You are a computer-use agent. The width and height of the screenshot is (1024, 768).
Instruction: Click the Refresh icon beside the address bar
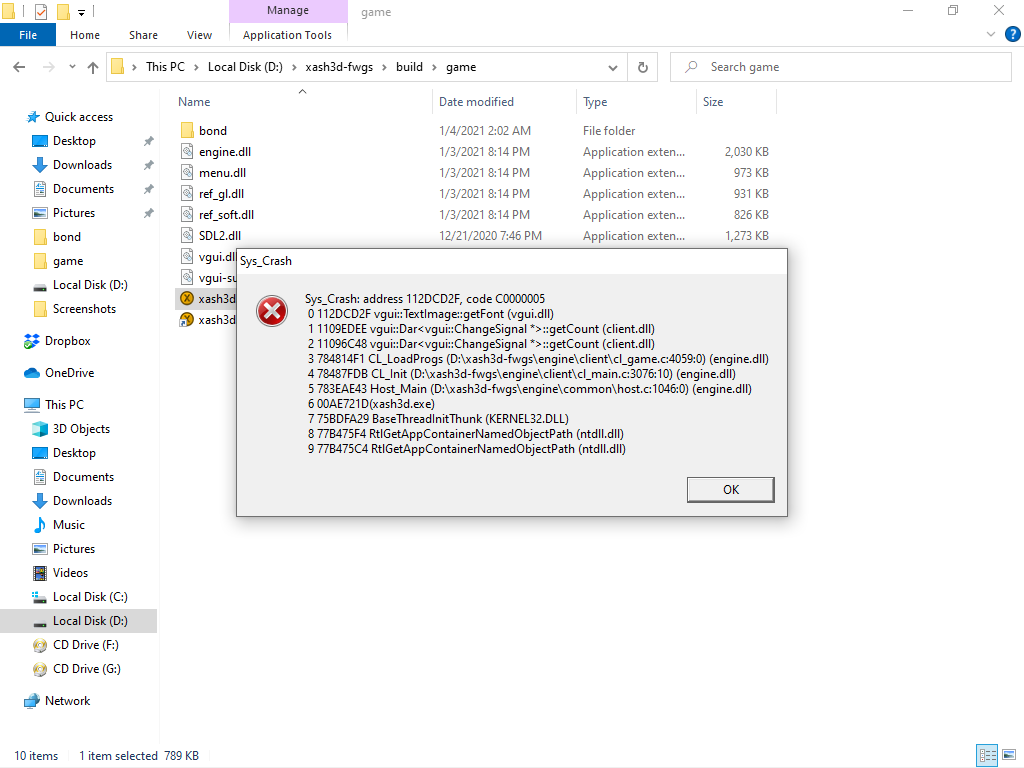click(x=642, y=66)
